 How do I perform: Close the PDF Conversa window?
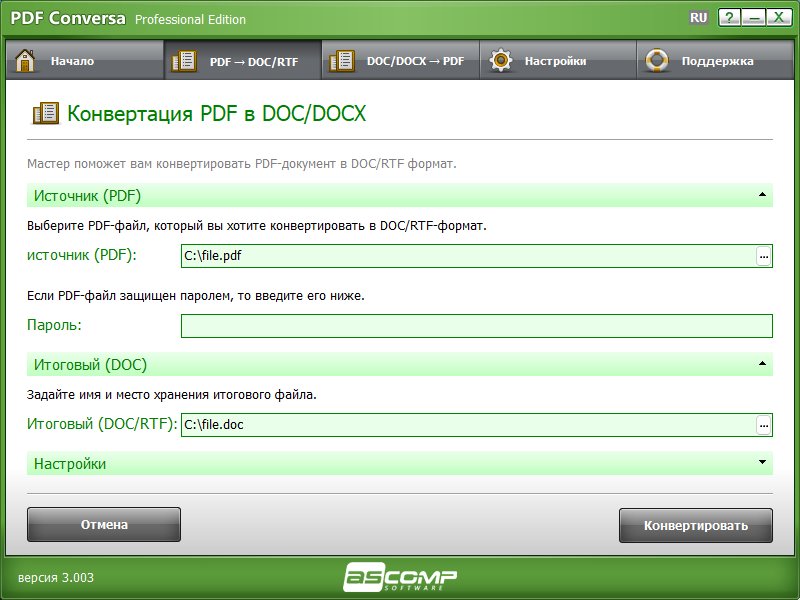pyautogui.click(x=779, y=17)
